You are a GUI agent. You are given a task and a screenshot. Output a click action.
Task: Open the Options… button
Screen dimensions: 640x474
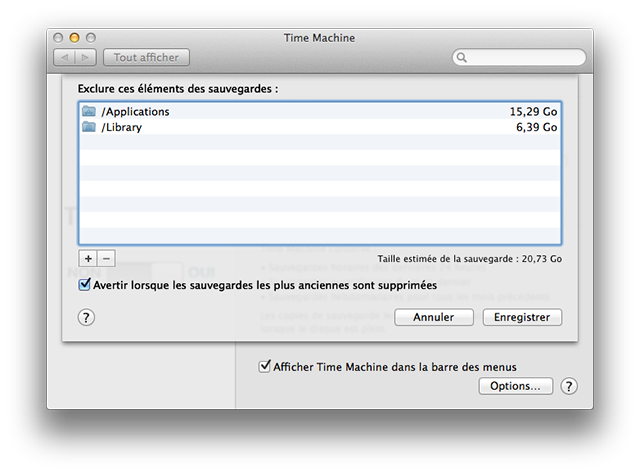click(x=515, y=386)
